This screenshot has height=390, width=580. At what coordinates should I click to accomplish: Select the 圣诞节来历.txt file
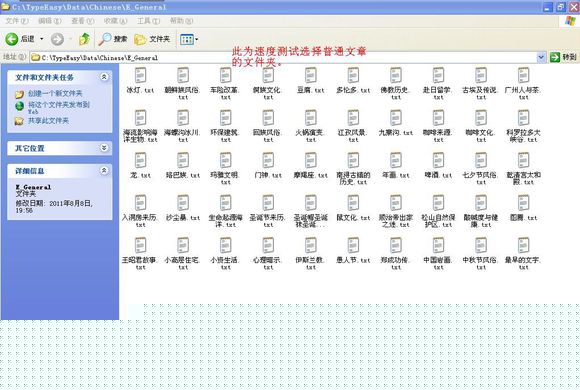[268, 211]
